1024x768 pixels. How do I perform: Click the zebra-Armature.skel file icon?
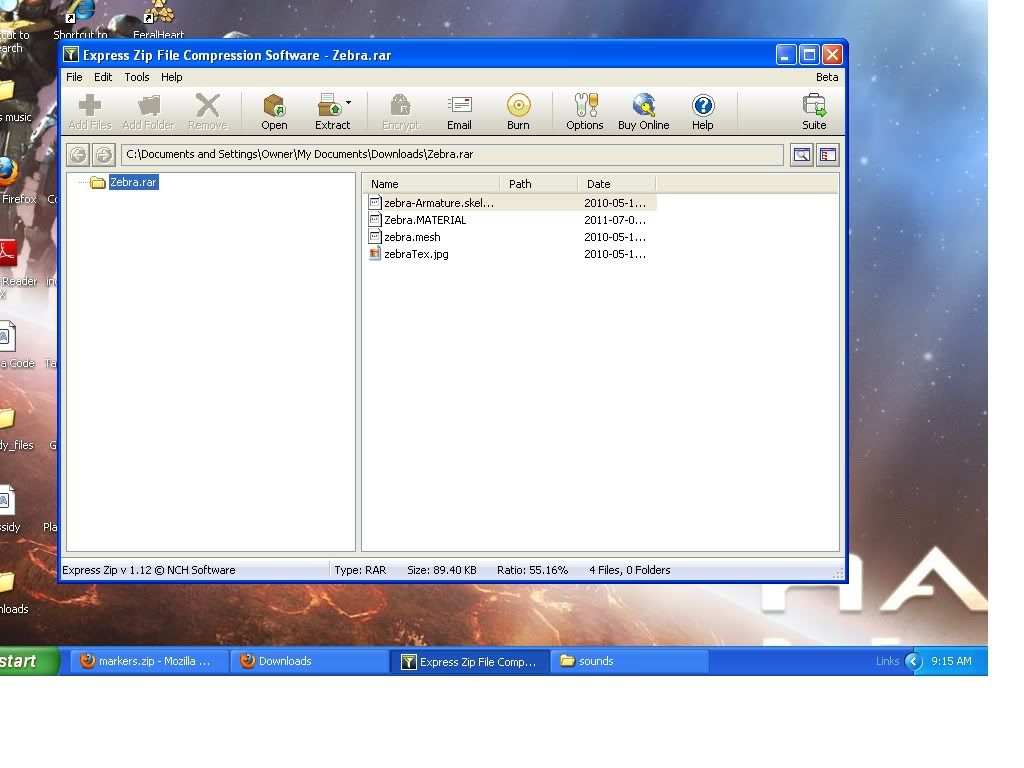375,202
